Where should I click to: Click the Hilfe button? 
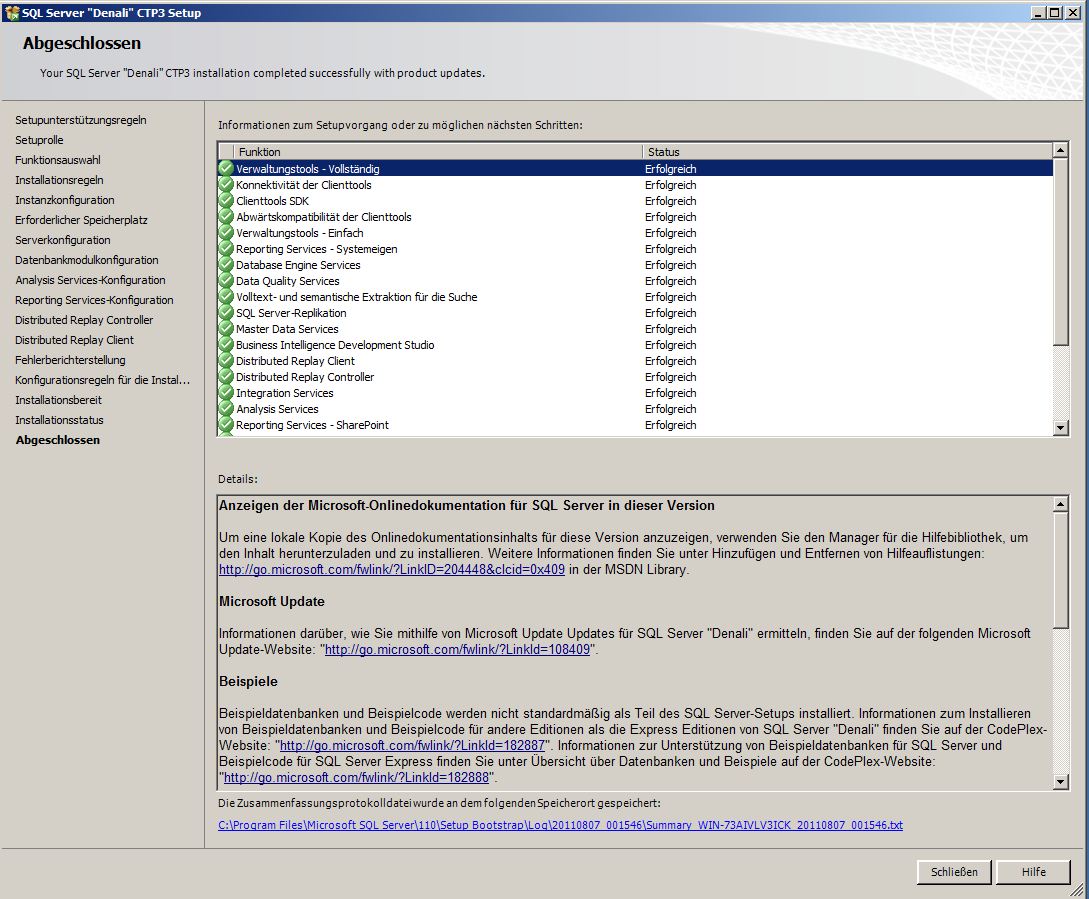tap(1033, 871)
